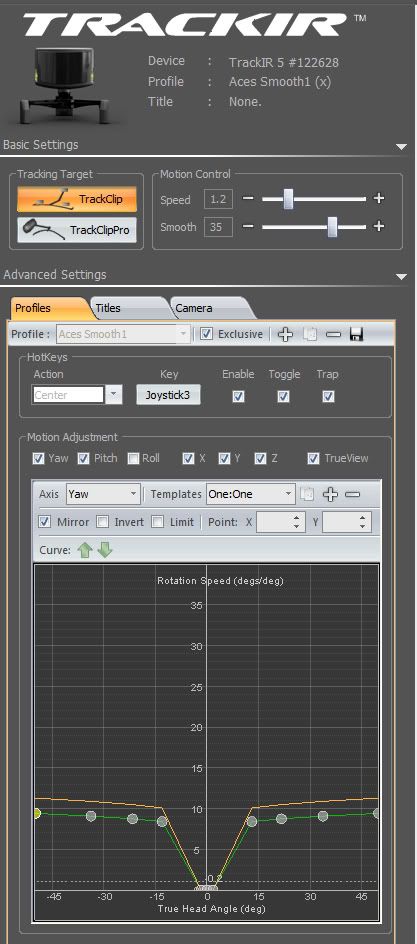Select yellow curve point at left edge
The image size is (417, 944).
coord(36,813)
